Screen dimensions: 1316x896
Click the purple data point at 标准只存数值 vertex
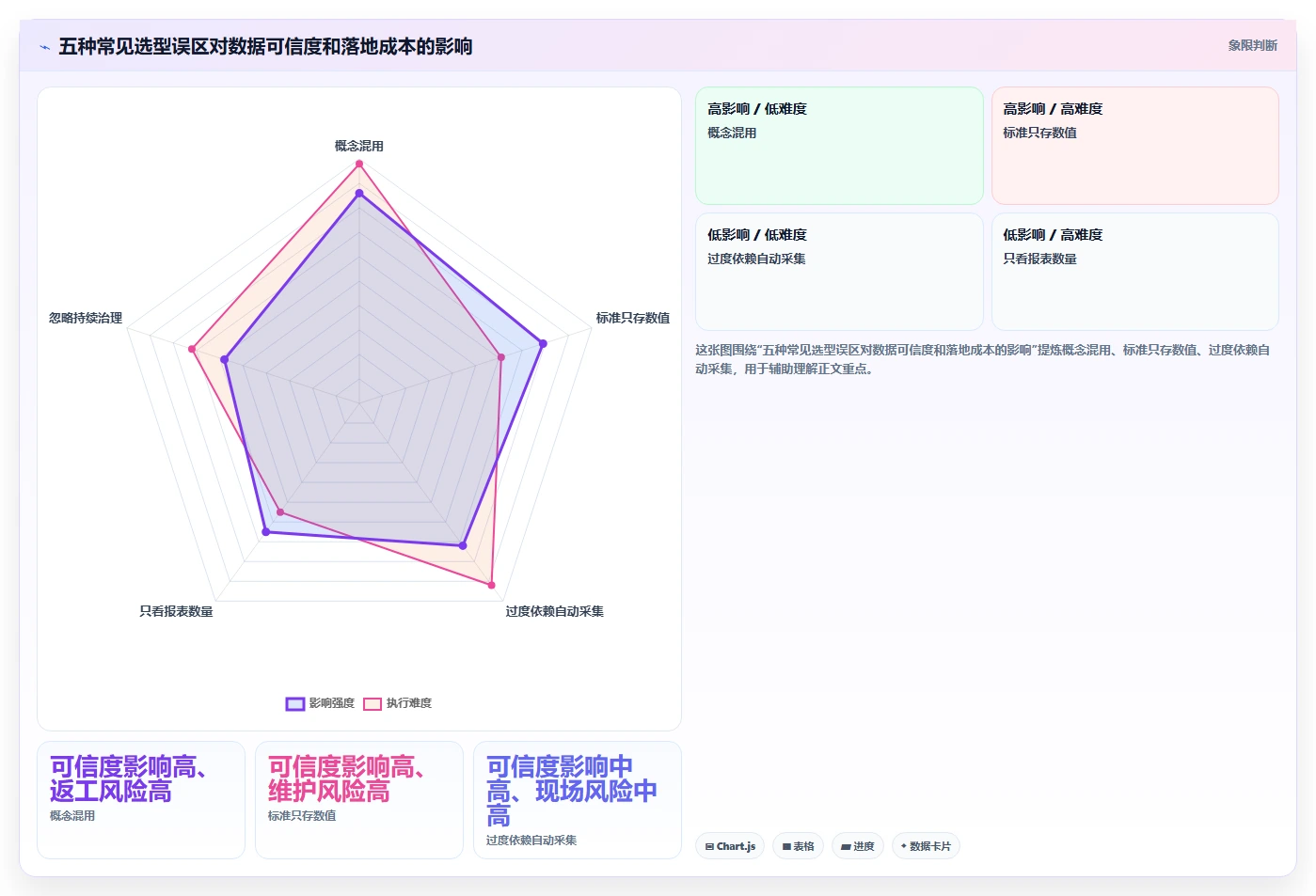pos(543,343)
